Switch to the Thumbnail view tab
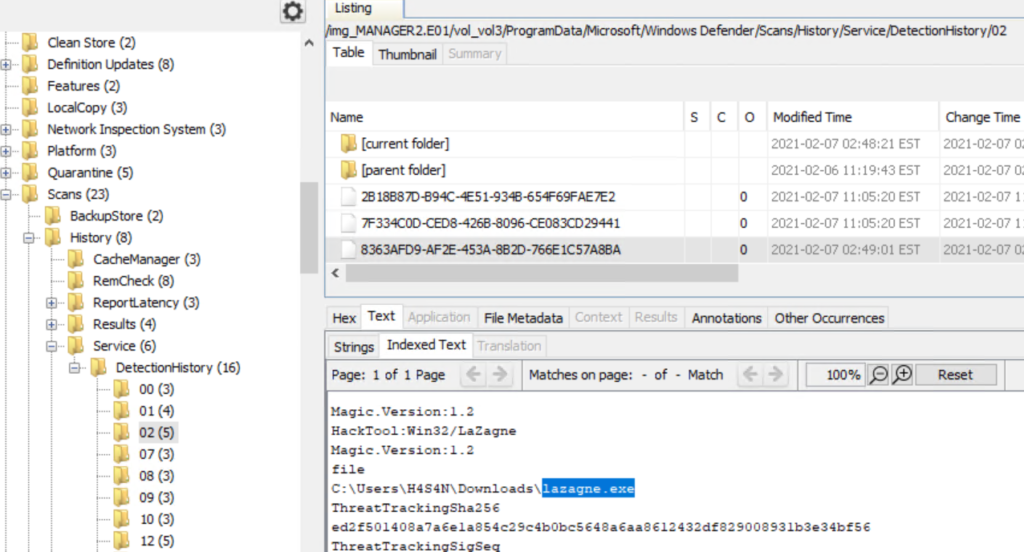1024x552 pixels. 407,54
